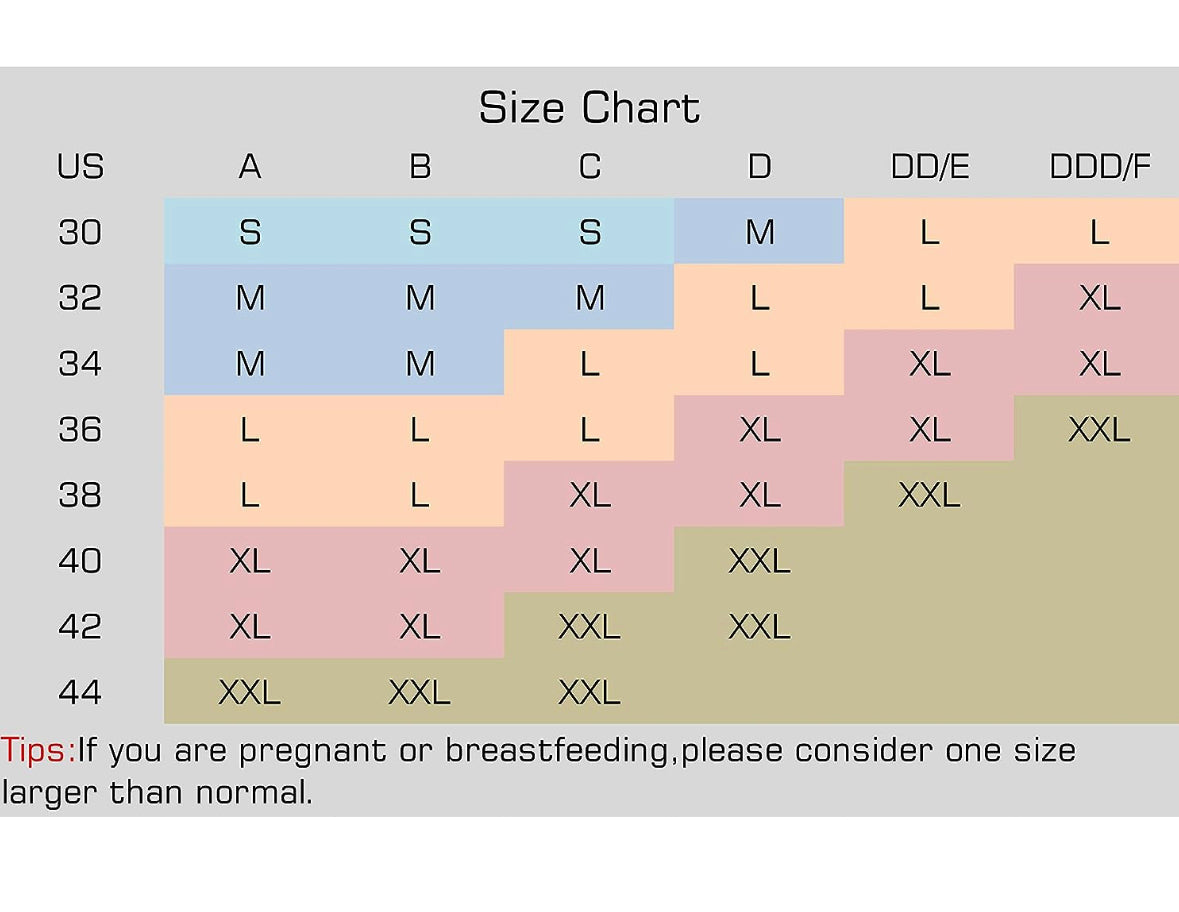Click the XXL cell in row 36
Image resolution: width=1179 pixels, height=912 pixels.
click(x=1099, y=430)
